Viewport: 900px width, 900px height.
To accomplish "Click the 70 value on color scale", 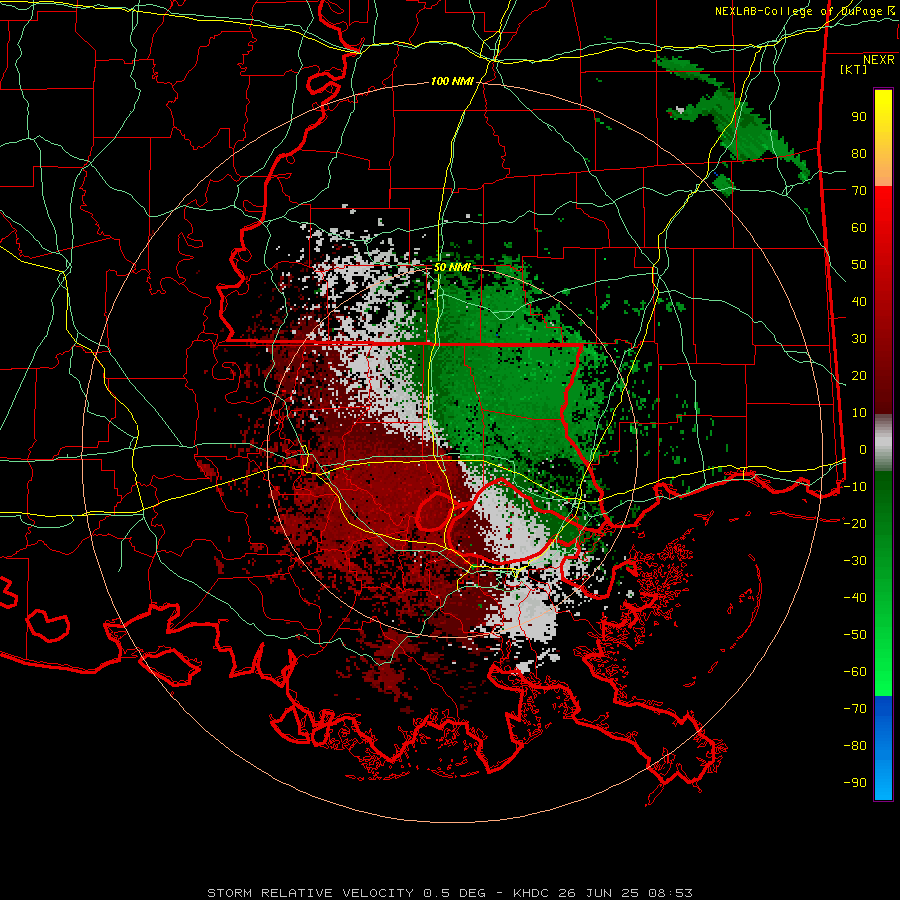I will pyautogui.click(x=859, y=191).
